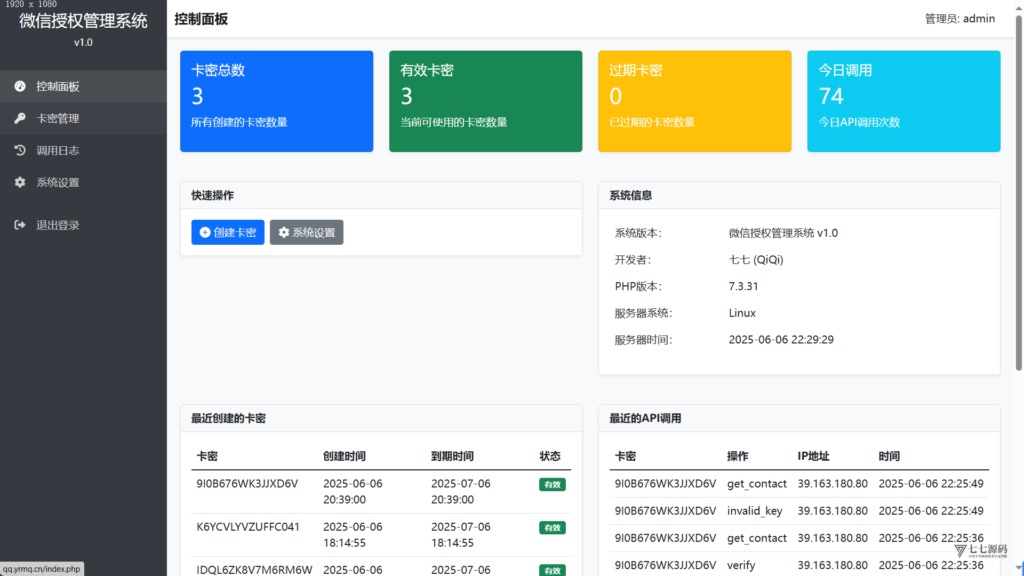Click the gear icon in 系统设置 quick button
The height and width of the screenshot is (576, 1024).
(x=283, y=232)
